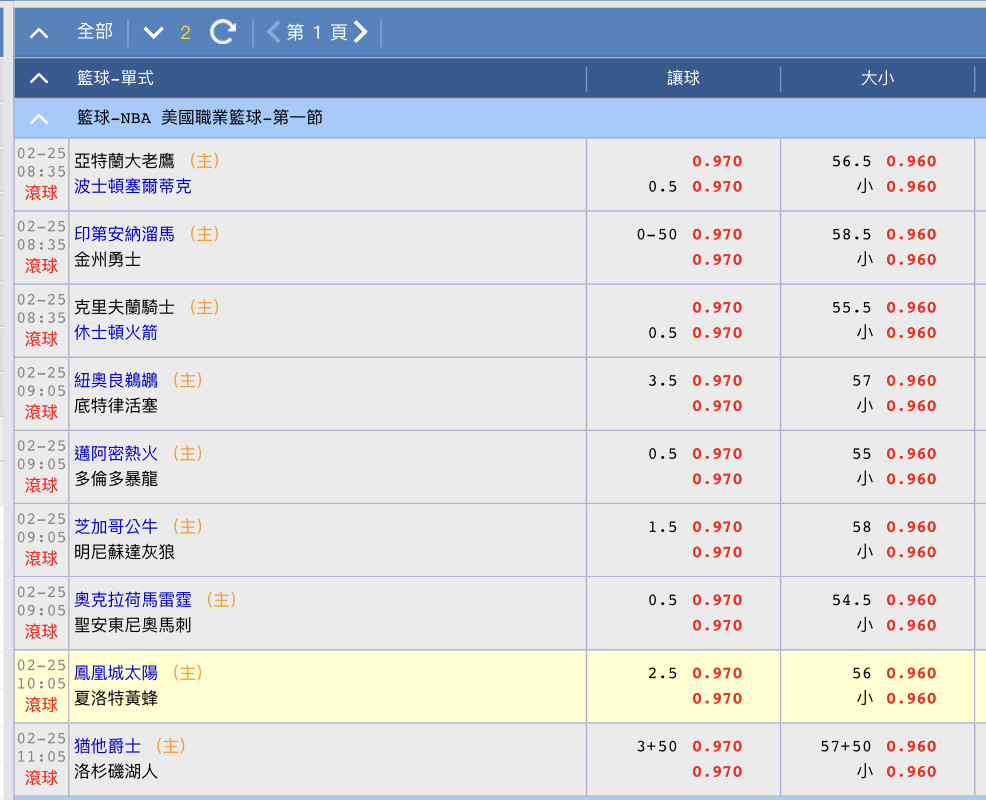Pick 芝加哥公牛 handicap 1.5 odds 0.970
Image resolution: width=986 pixels, height=800 pixels.
point(717,527)
